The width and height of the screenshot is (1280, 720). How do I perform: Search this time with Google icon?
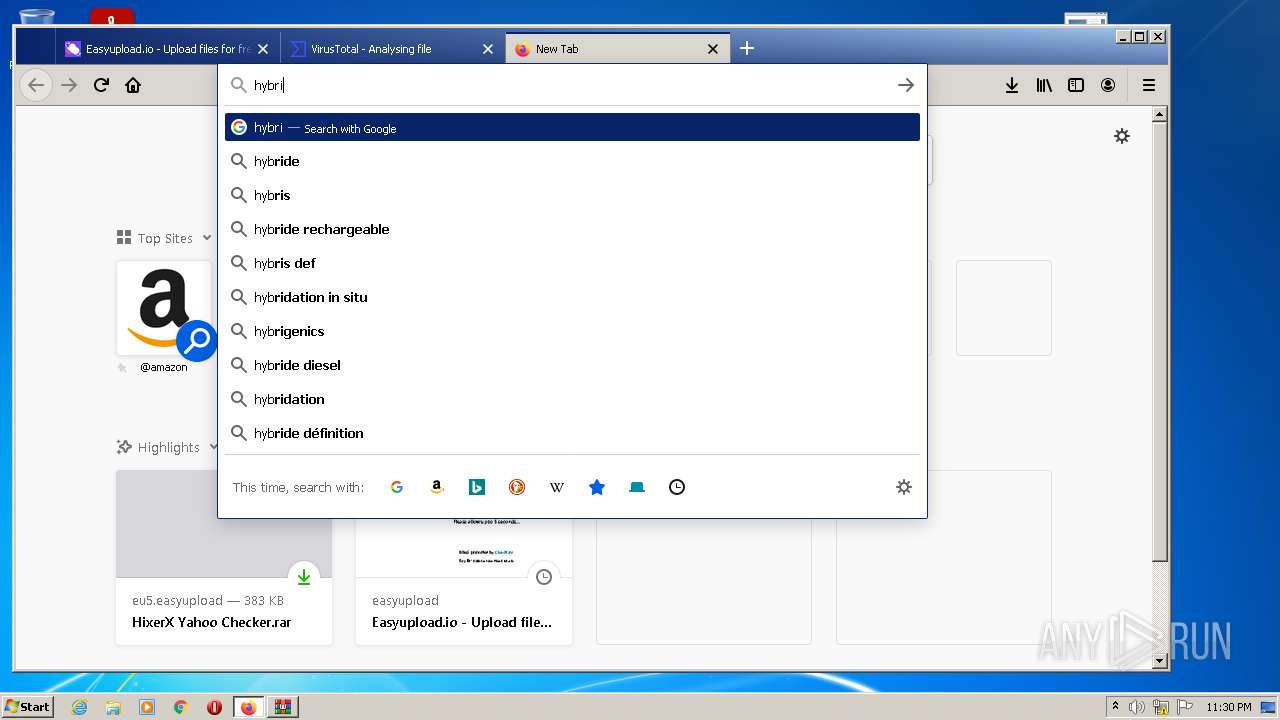pyautogui.click(x=397, y=487)
